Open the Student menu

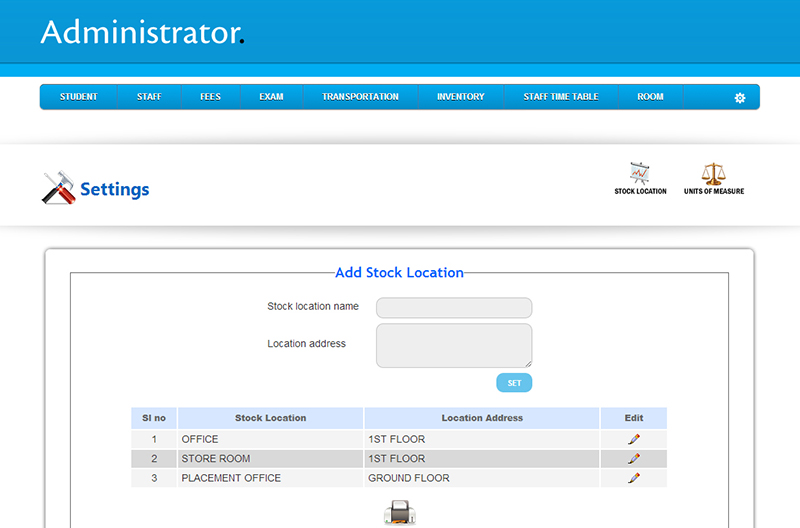[x=78, y=97]
